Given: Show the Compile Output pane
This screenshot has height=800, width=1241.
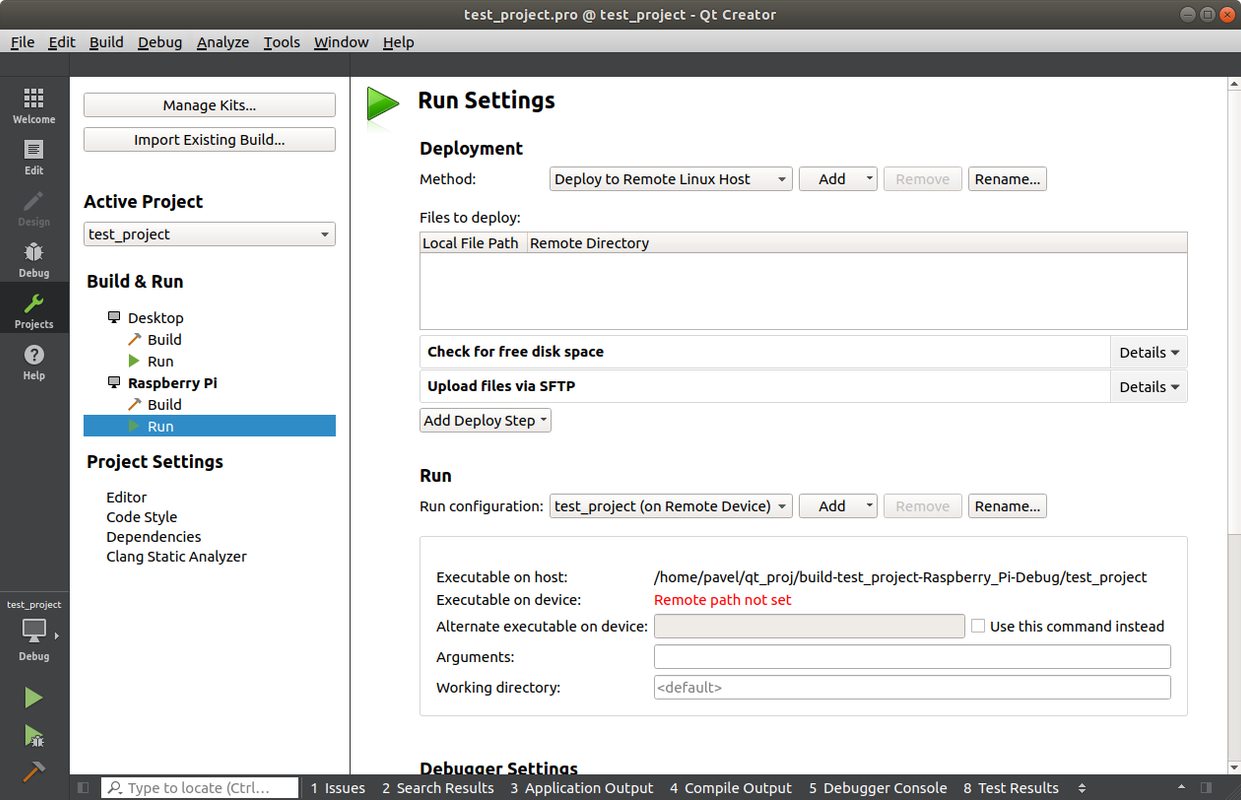Looking at the screenshot, I should tap(731, 788).
